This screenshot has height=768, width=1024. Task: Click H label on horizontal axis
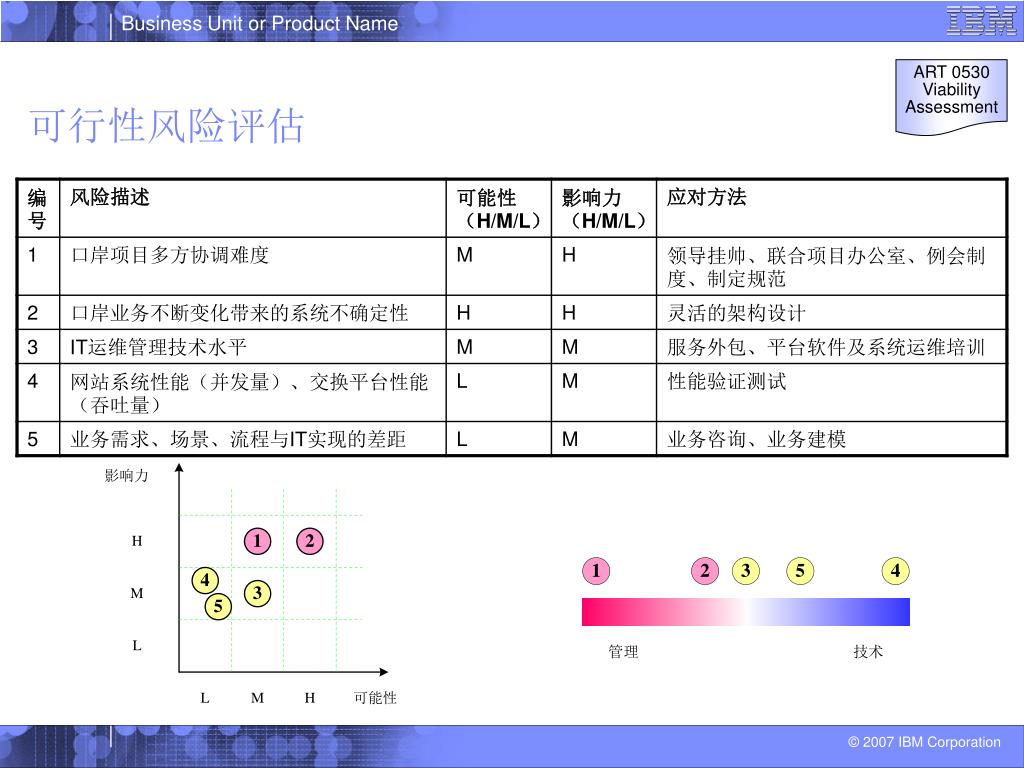(310, 698)
